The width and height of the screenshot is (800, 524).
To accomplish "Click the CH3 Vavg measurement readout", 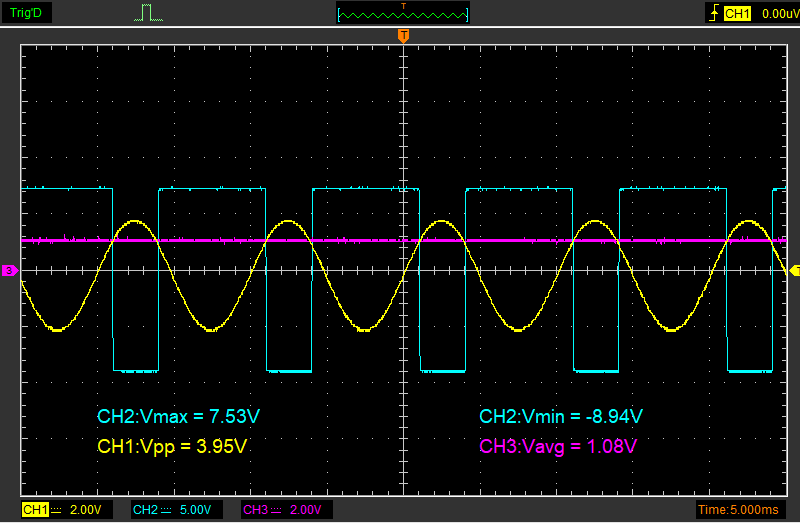I will click(x=558, y=445).
